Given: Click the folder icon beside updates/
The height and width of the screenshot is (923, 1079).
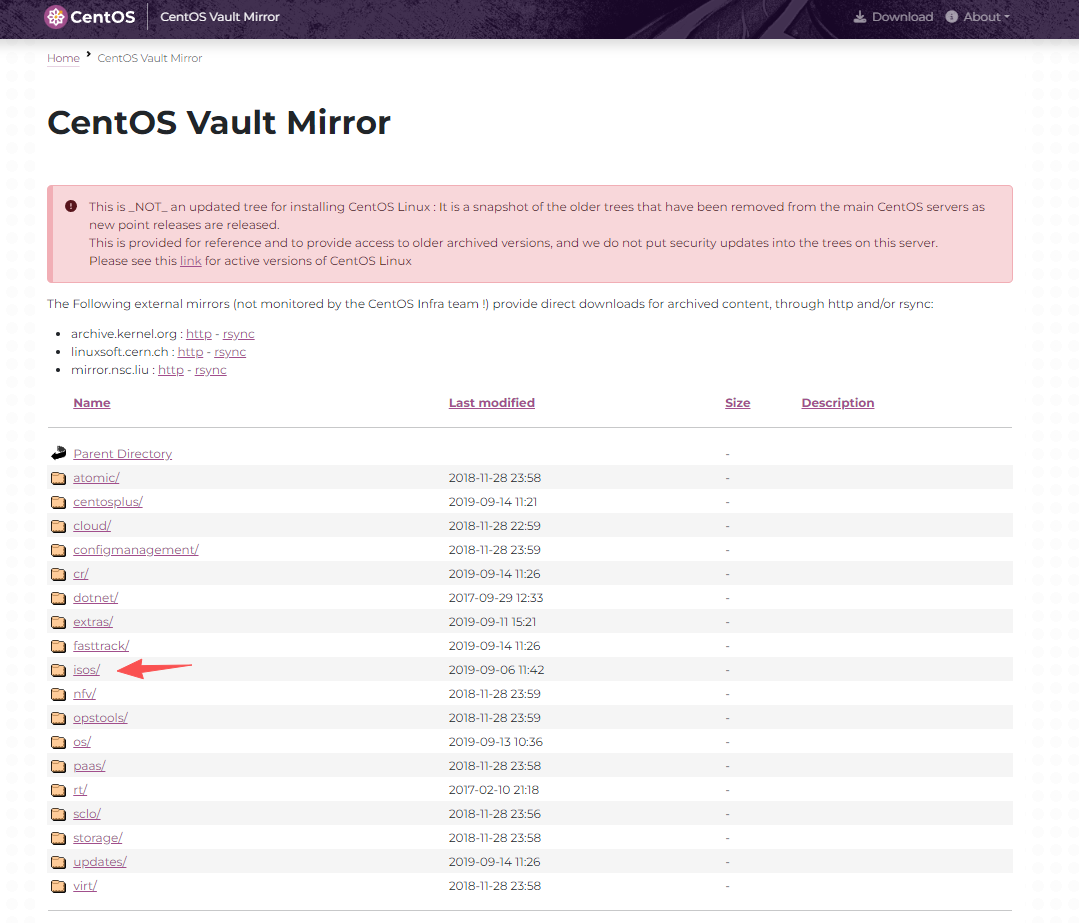Looking at the screenshot, I should point(58,862).
